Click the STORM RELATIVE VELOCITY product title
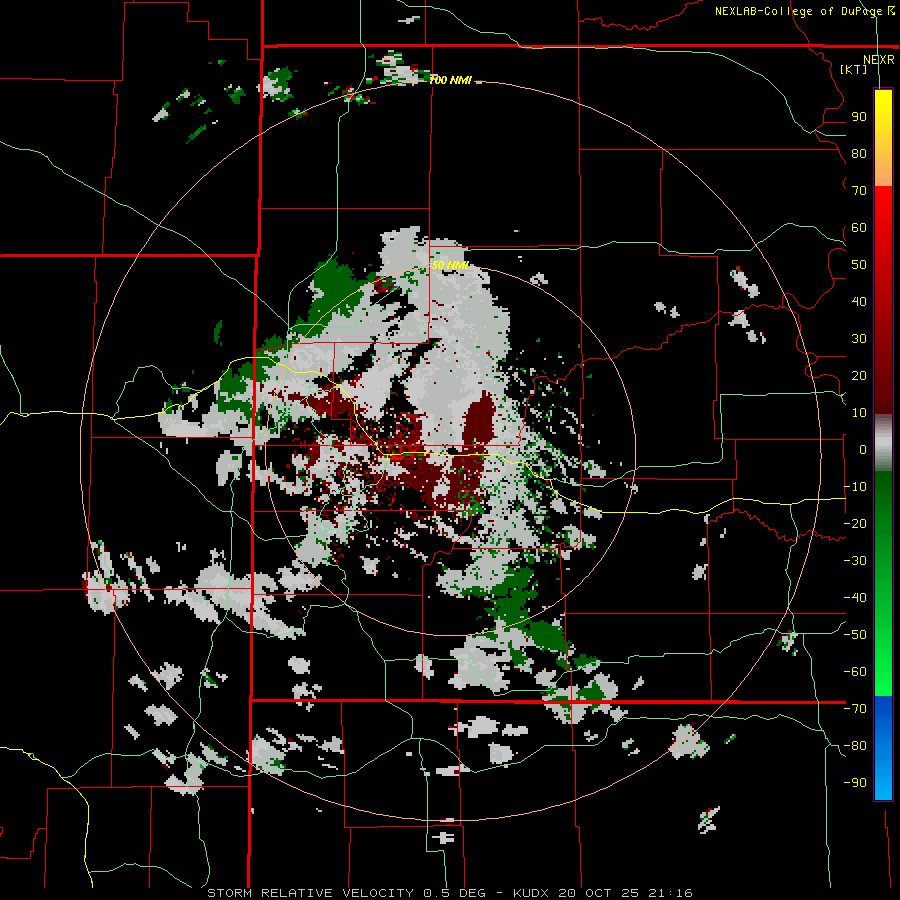This screenshot has width=900, height=900. [x=310, y=893]
